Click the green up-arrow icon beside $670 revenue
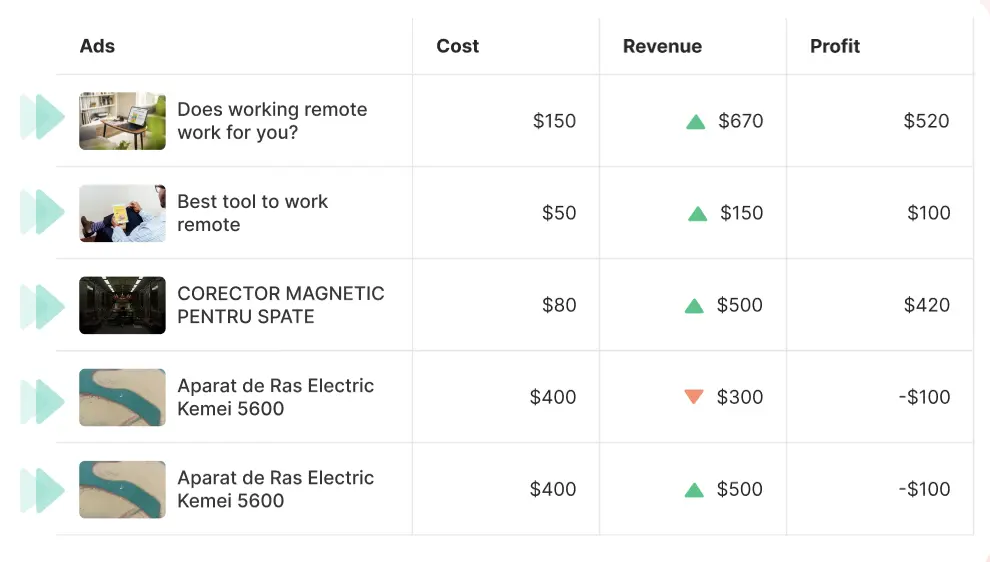 coord(695,122)
